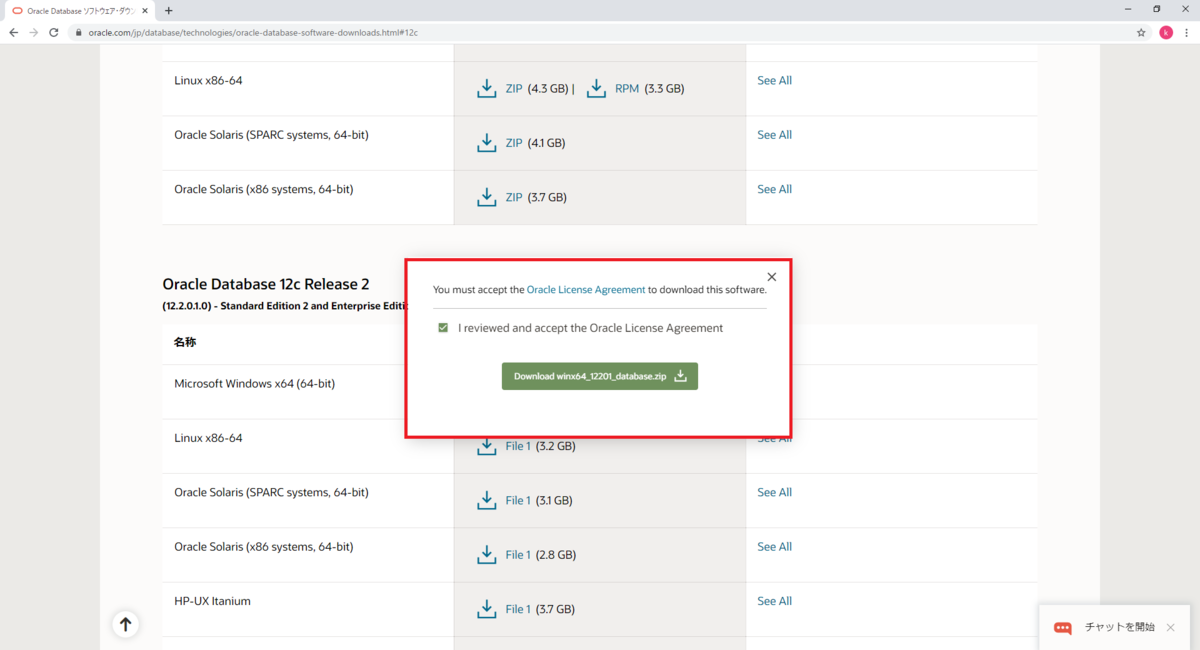The width and height of the screenshot is (1200, 650).
Task: Click the ZIP (4.3 GB) Linux link
Action: click(x=514, y=88)
